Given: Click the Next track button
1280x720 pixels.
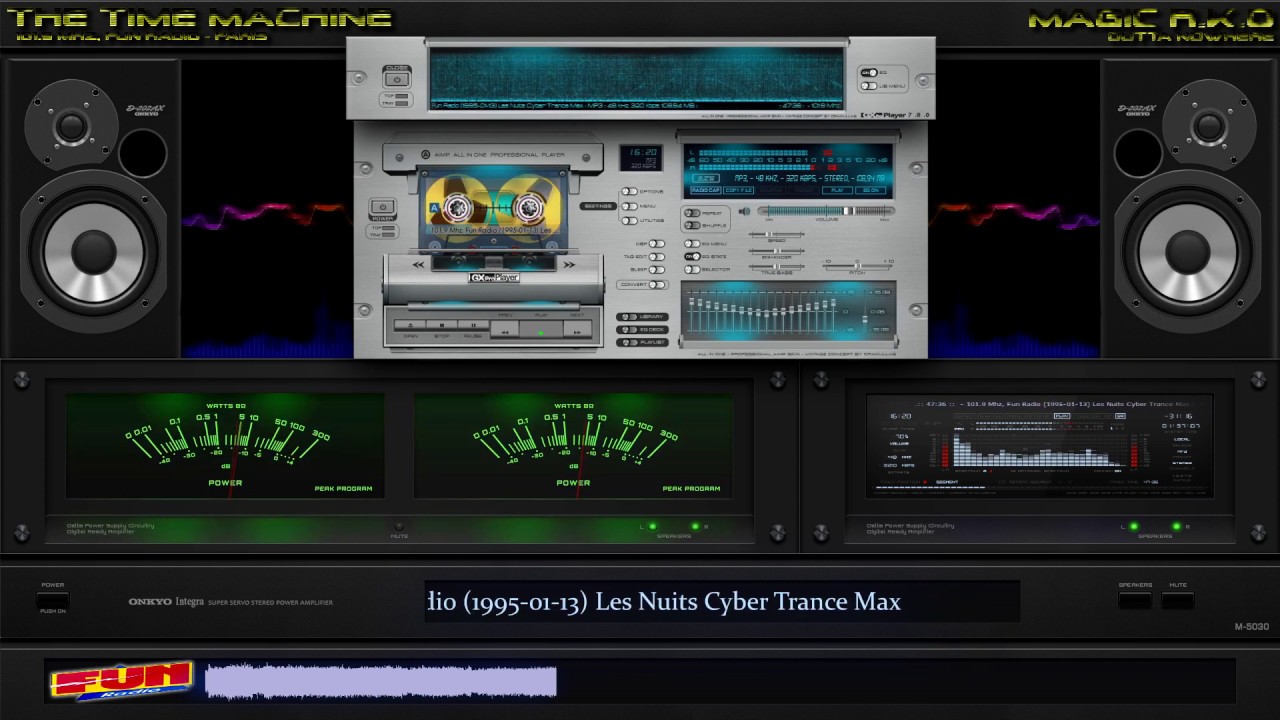Looking at the screenshot, I should point(577,331).
